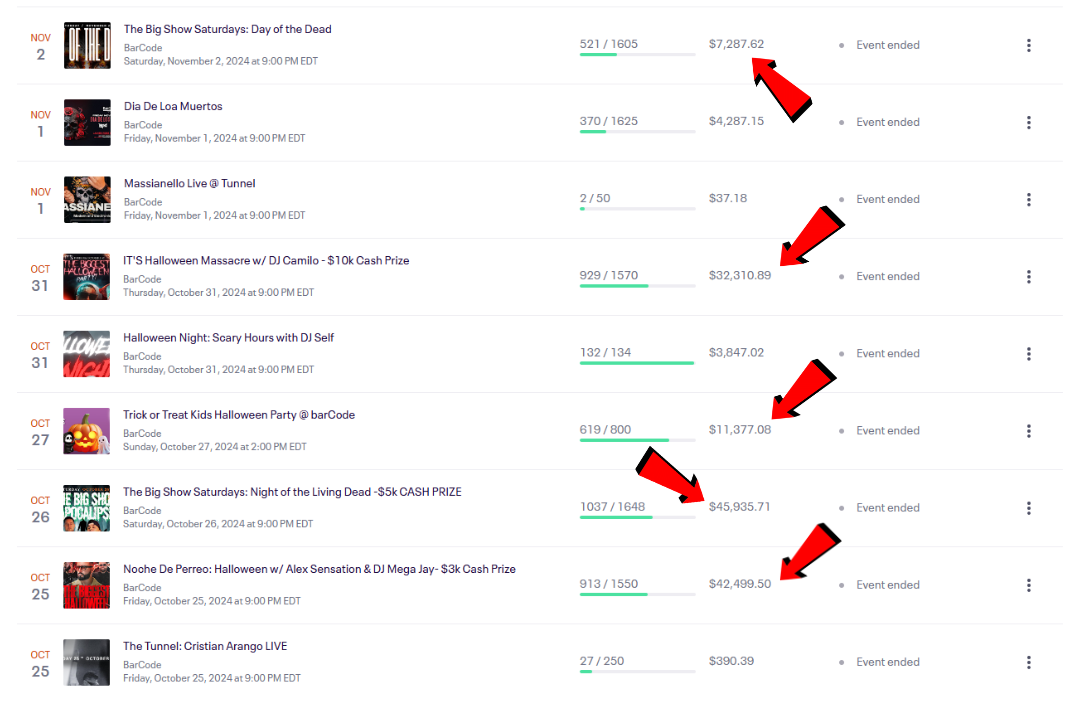Open actions menu for Scary Hours with DJ Self
Image resolution: width=1080 pixels, height=717 pixels.
(x=1028, y=353)
